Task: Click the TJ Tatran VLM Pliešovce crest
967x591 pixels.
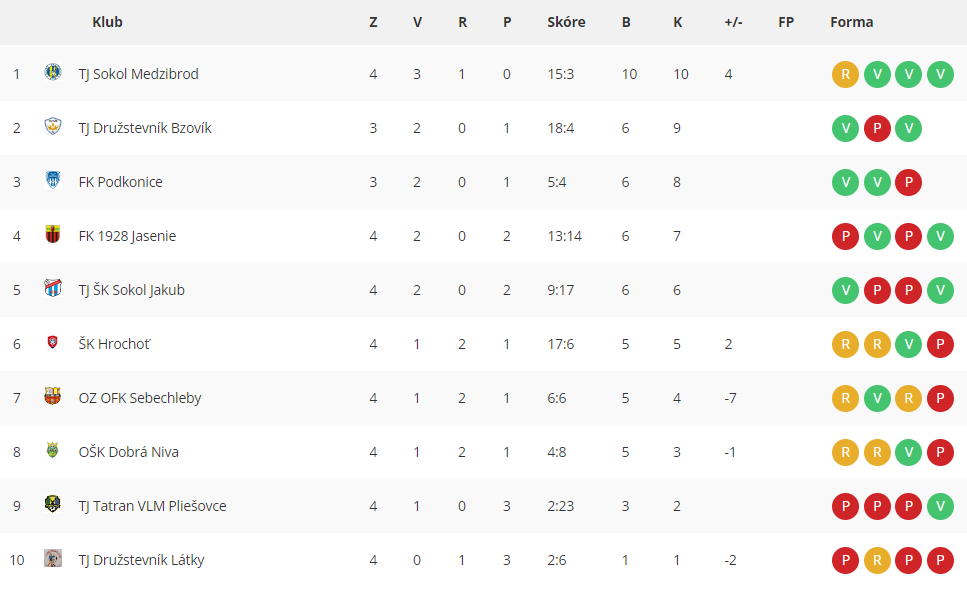Action: [x=53, y=504]
